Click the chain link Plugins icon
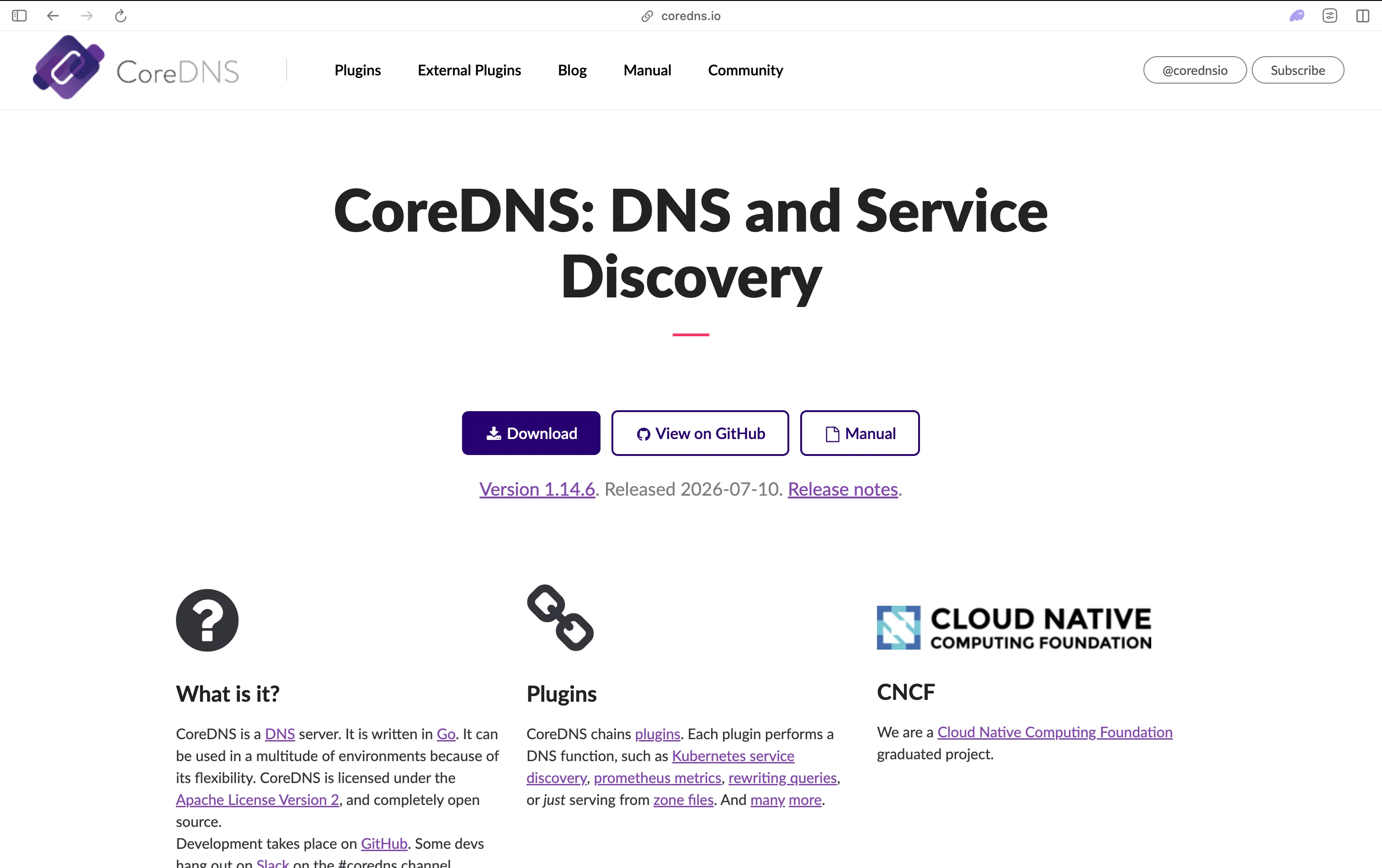The width and height of the screenshot is (1382, 868). pos(560,618)
